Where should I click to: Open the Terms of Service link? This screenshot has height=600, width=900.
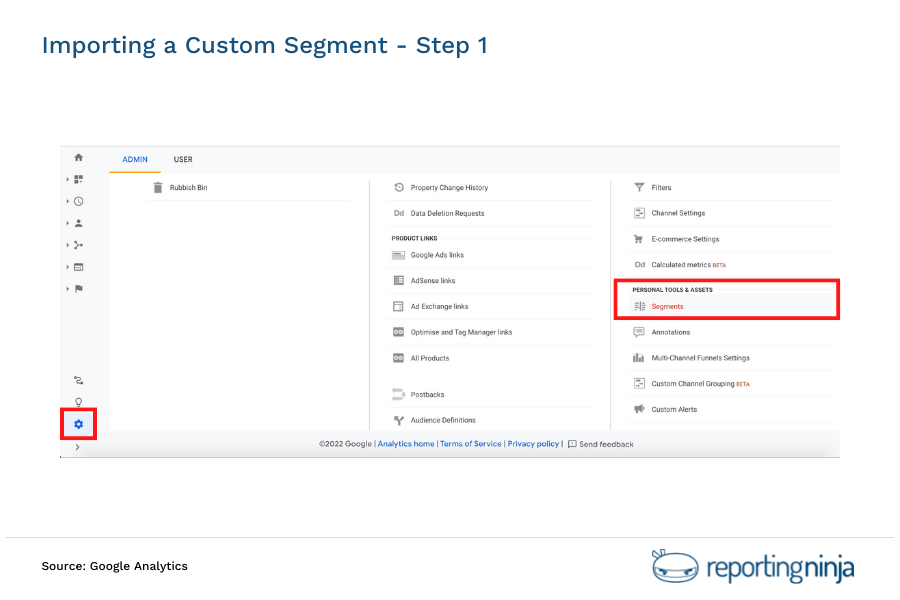(470, 444)
